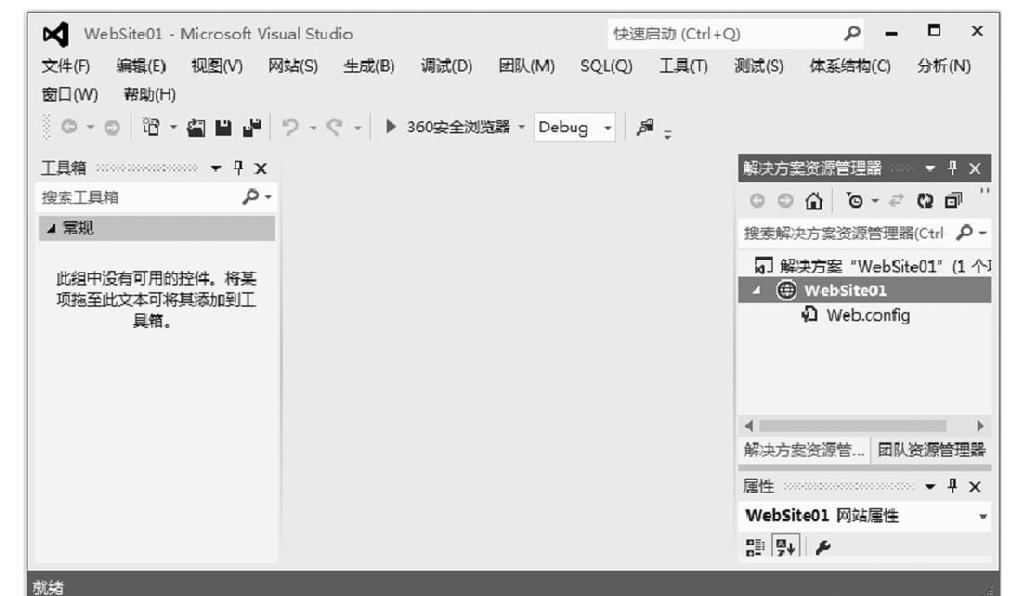The height and width of the screenshot is (596, 1030).
Task: Navigate backward using the main toolbar arrow
Action: pos(69,126)
